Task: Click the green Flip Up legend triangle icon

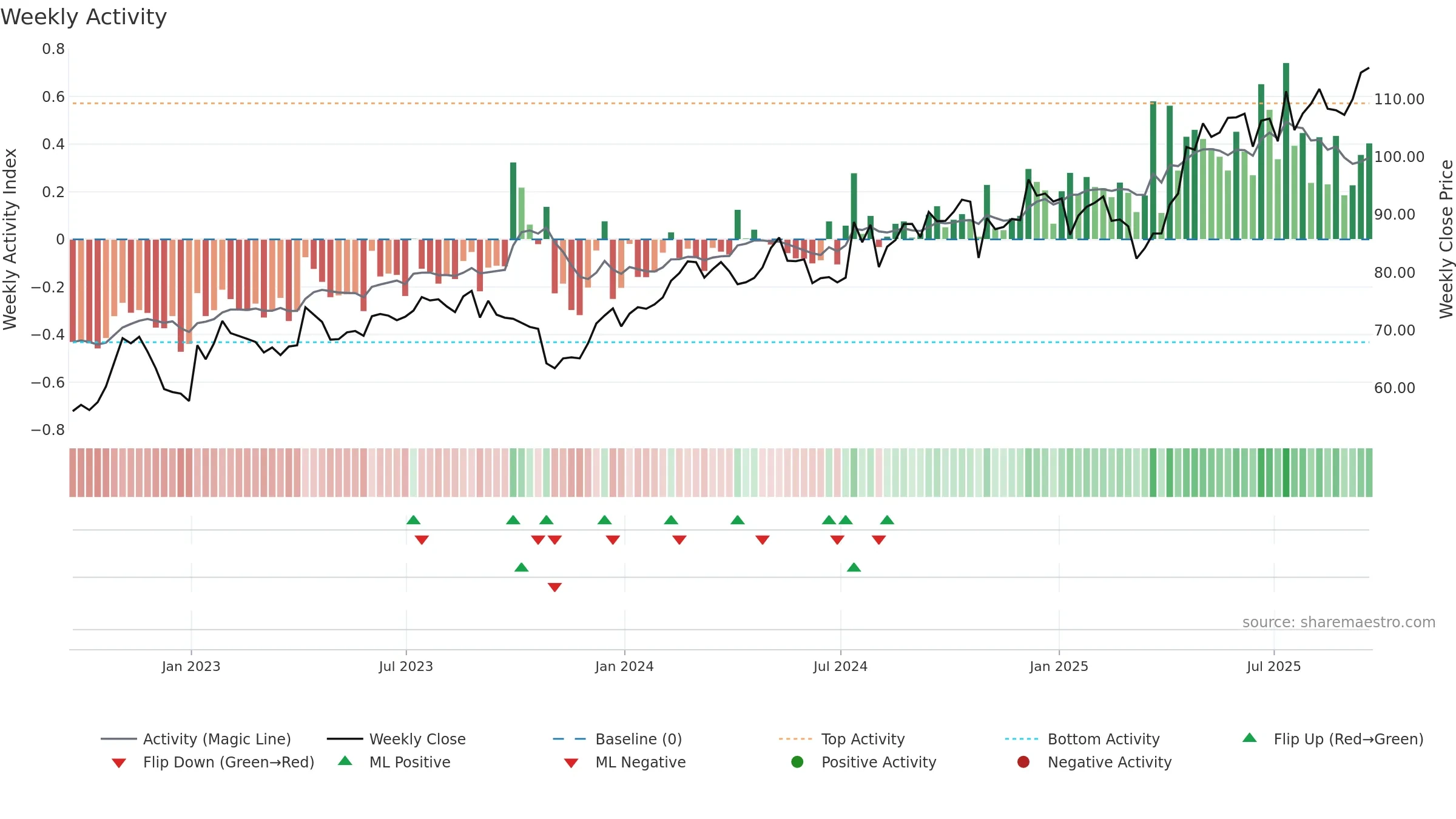Action: [1250, 738]
